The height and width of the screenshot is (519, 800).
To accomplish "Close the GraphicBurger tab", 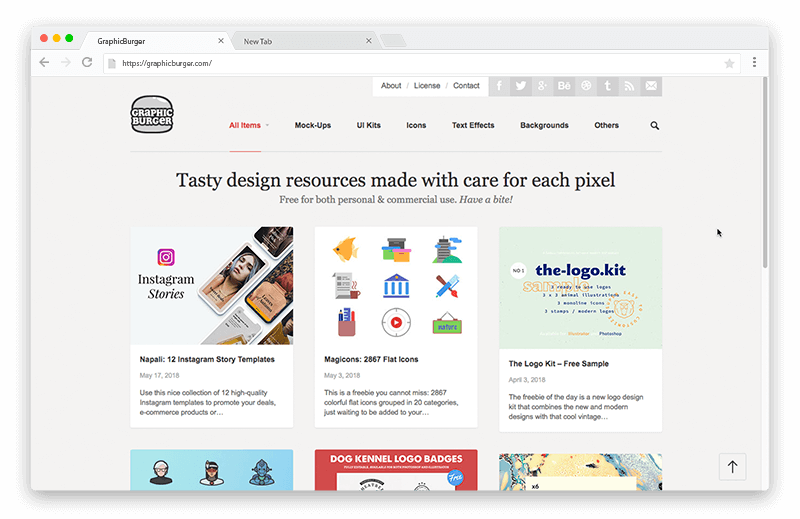I will (x=221, y=41).
